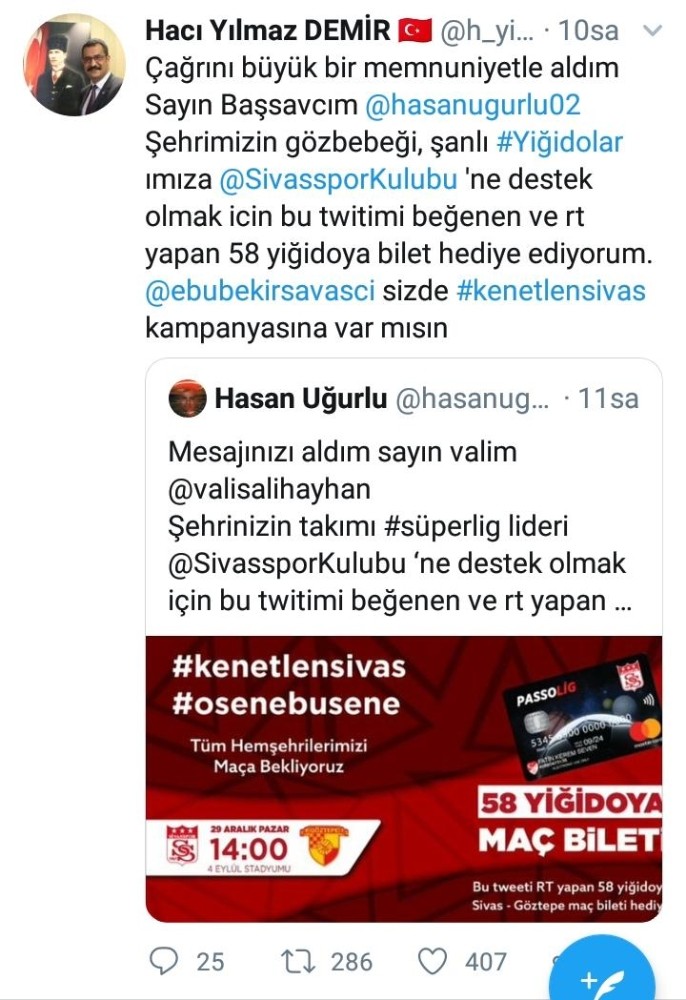Expand the tweet options chevron

click(x=654, y=30)
